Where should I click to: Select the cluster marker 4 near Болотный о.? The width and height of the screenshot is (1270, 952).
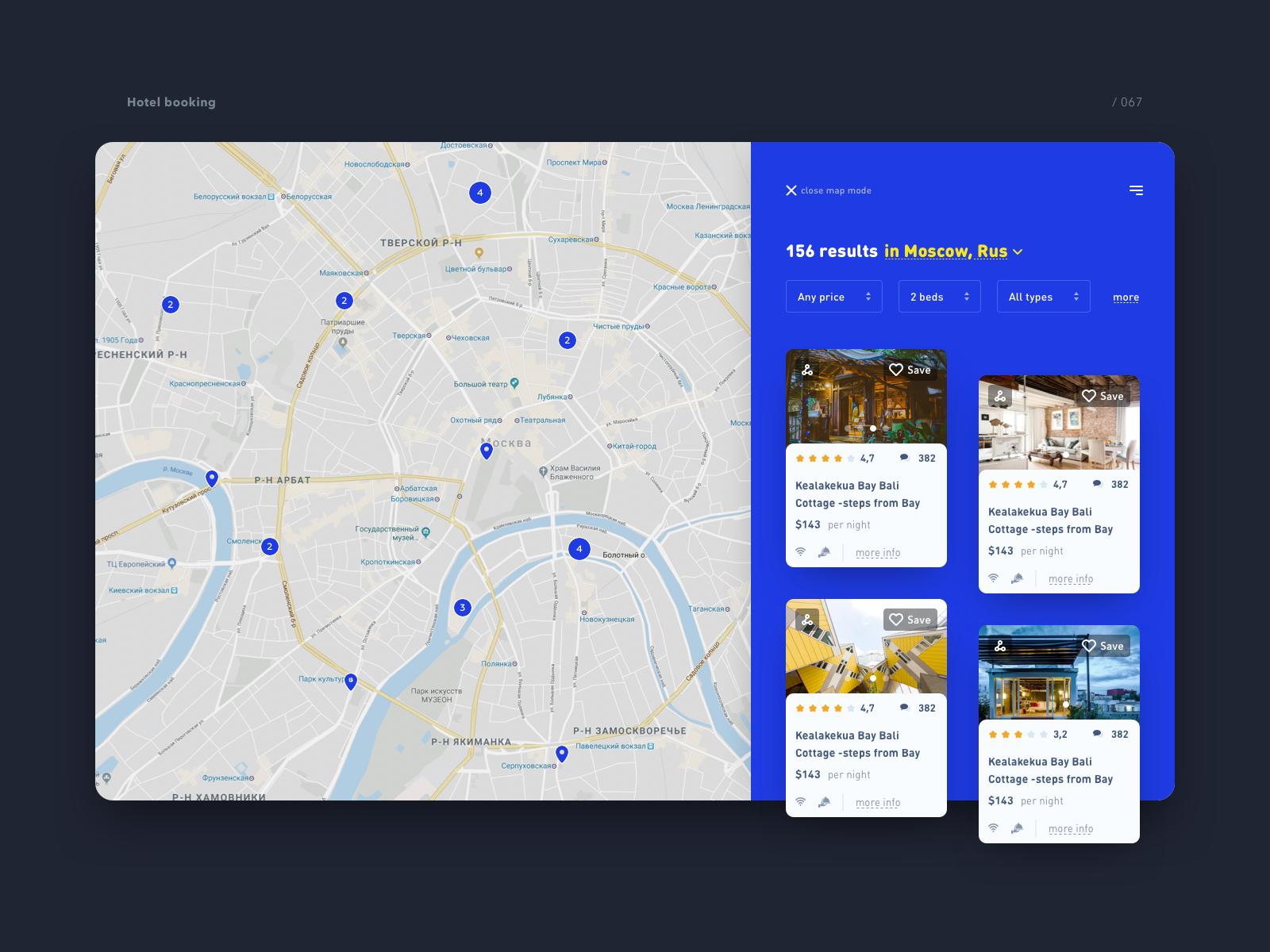[x=579, y=549]
